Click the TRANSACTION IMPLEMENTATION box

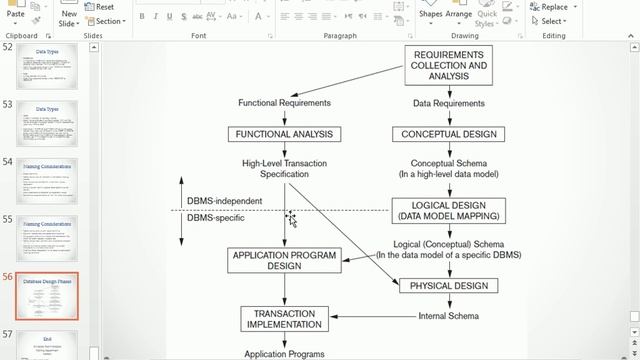[284, 319]
